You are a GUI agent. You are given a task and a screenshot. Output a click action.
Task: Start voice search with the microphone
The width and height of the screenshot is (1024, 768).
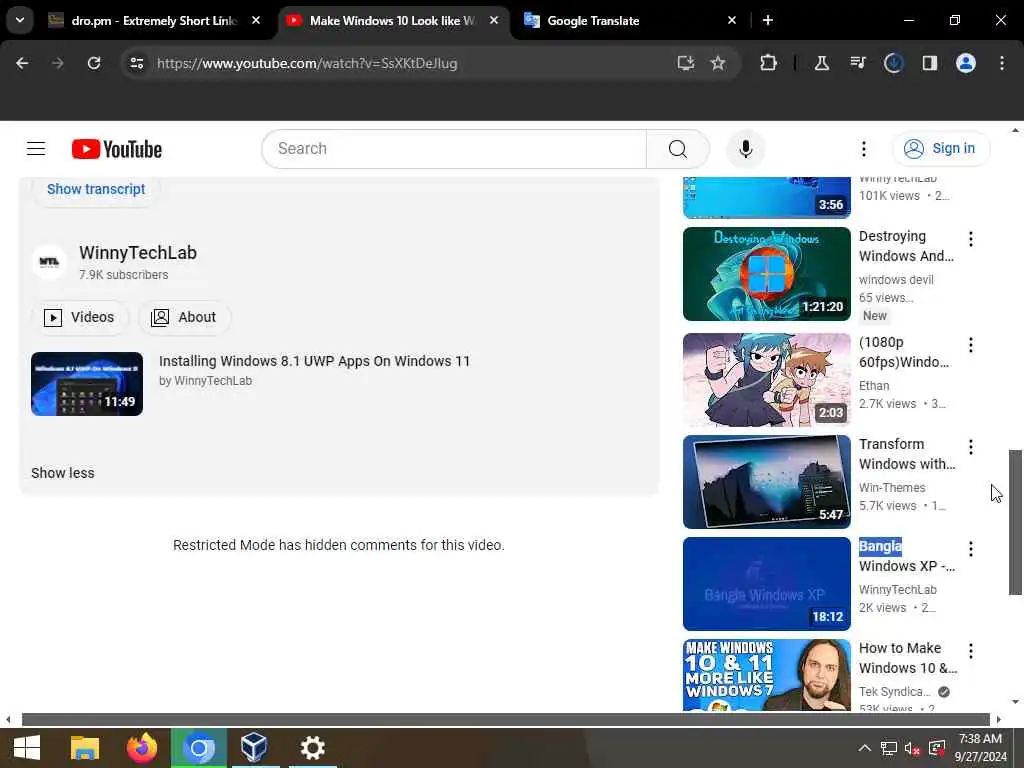tap(745, 149)
